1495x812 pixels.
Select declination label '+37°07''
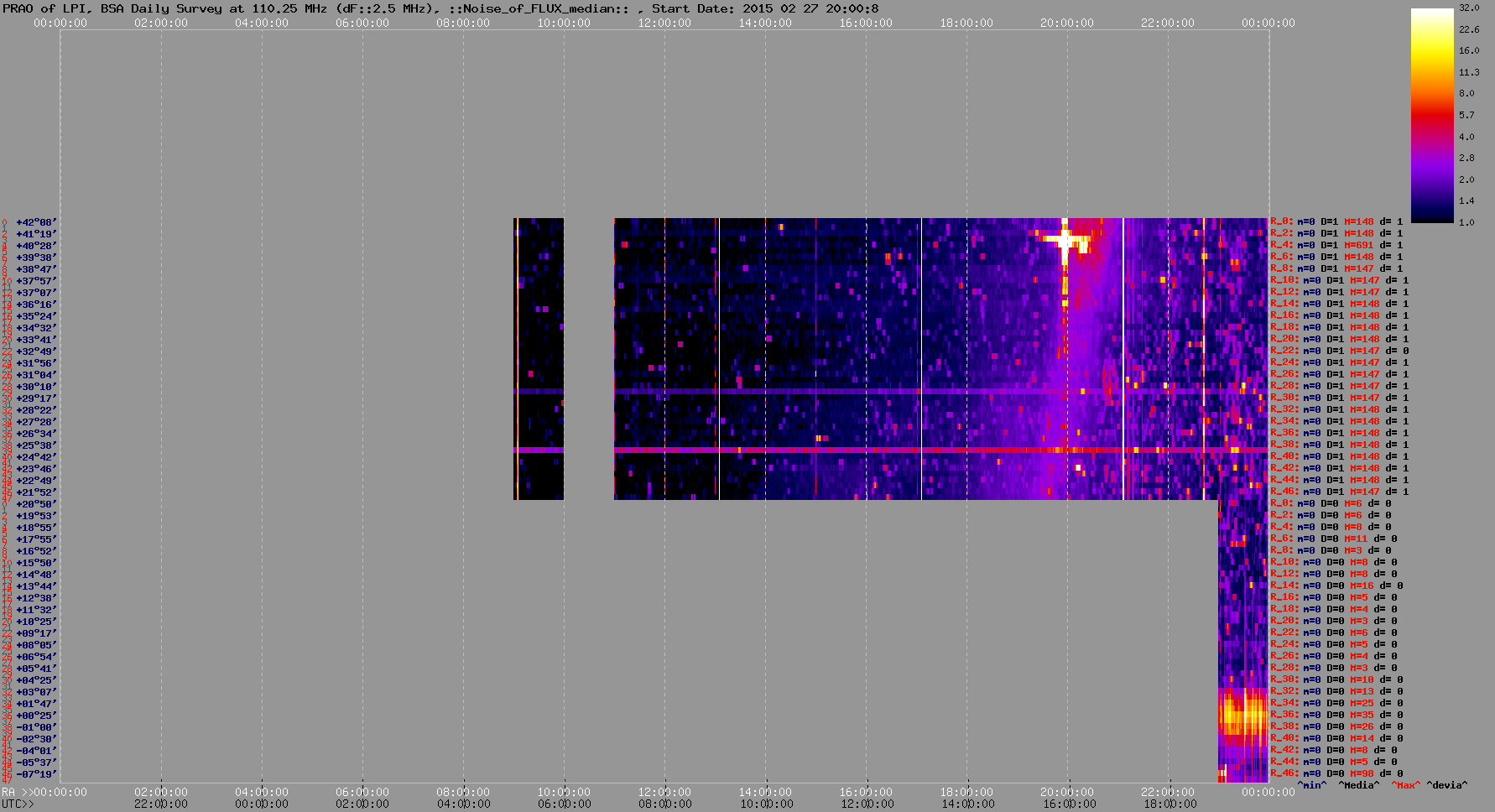tap(36, 293)
